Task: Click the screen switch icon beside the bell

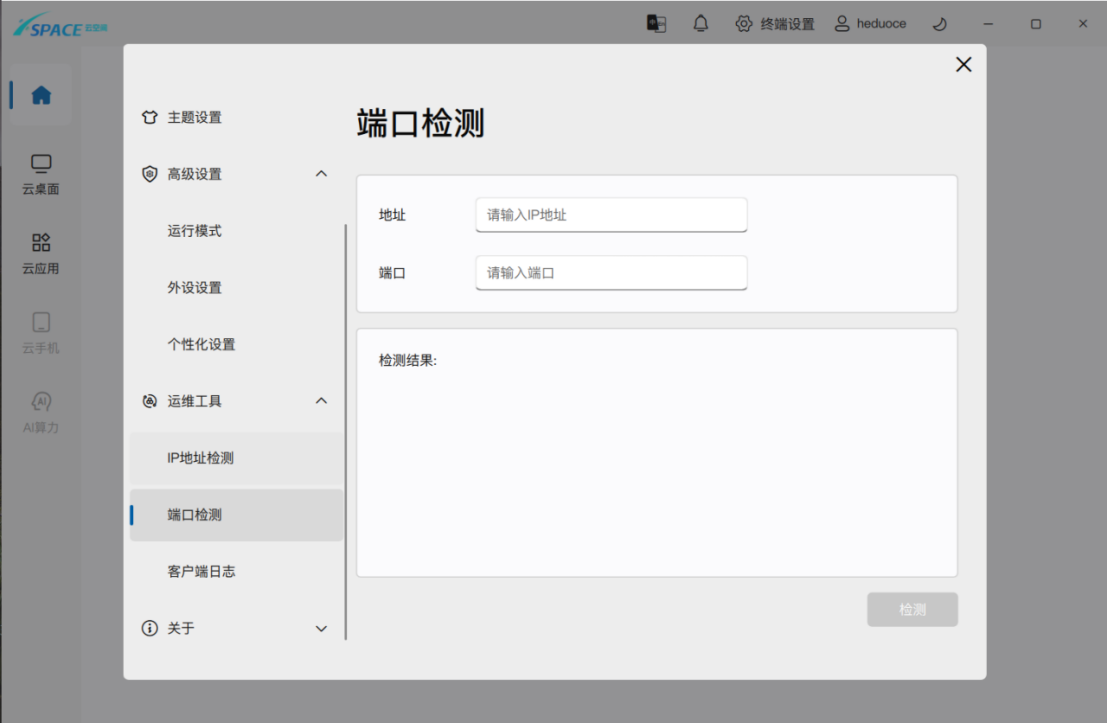Action: pyautogui.click(x=656, y=24)
